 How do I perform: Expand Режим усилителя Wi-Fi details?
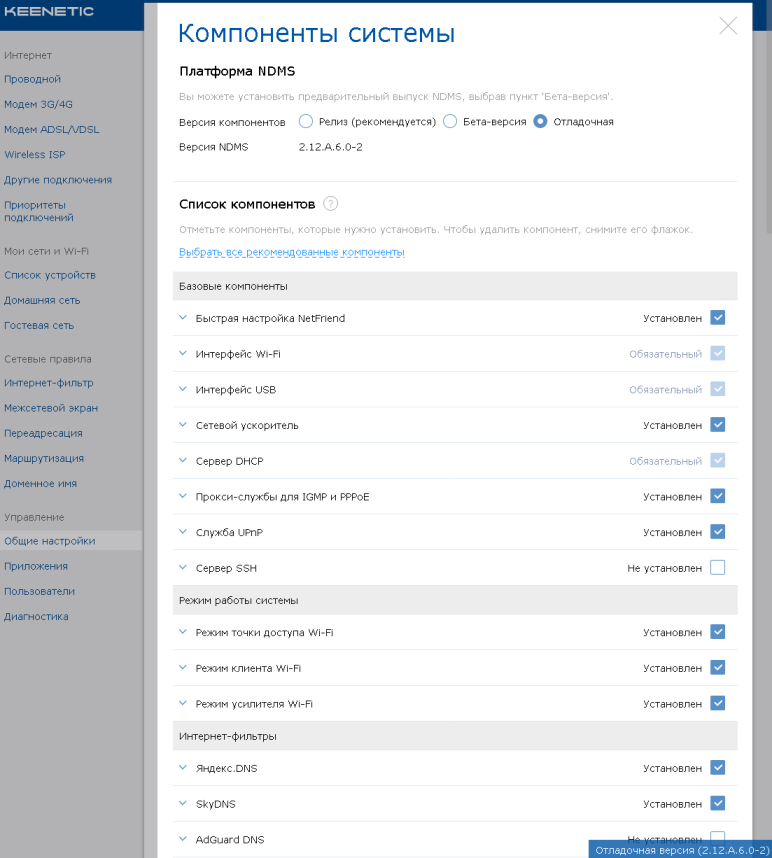(183, 703)
